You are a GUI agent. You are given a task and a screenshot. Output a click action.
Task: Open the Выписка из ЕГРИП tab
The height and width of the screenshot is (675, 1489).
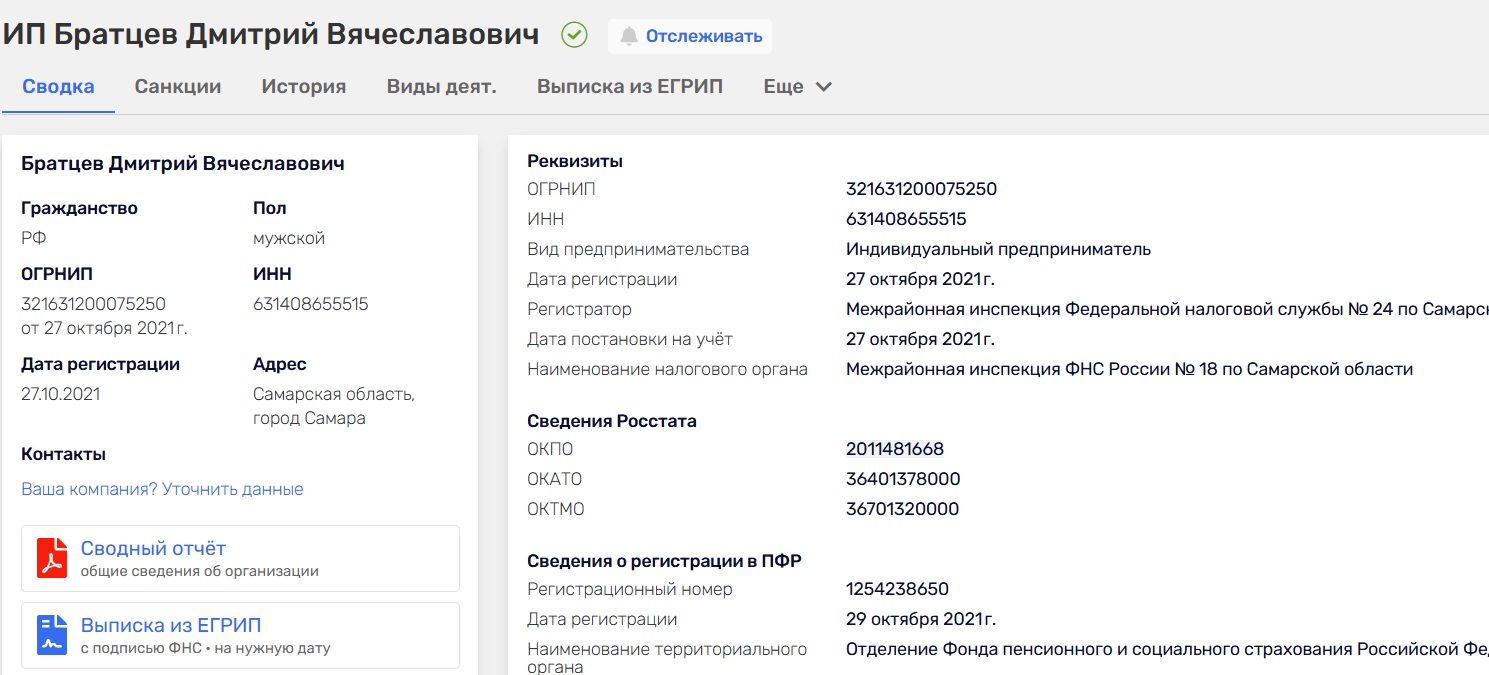click(x=630, y=86)
